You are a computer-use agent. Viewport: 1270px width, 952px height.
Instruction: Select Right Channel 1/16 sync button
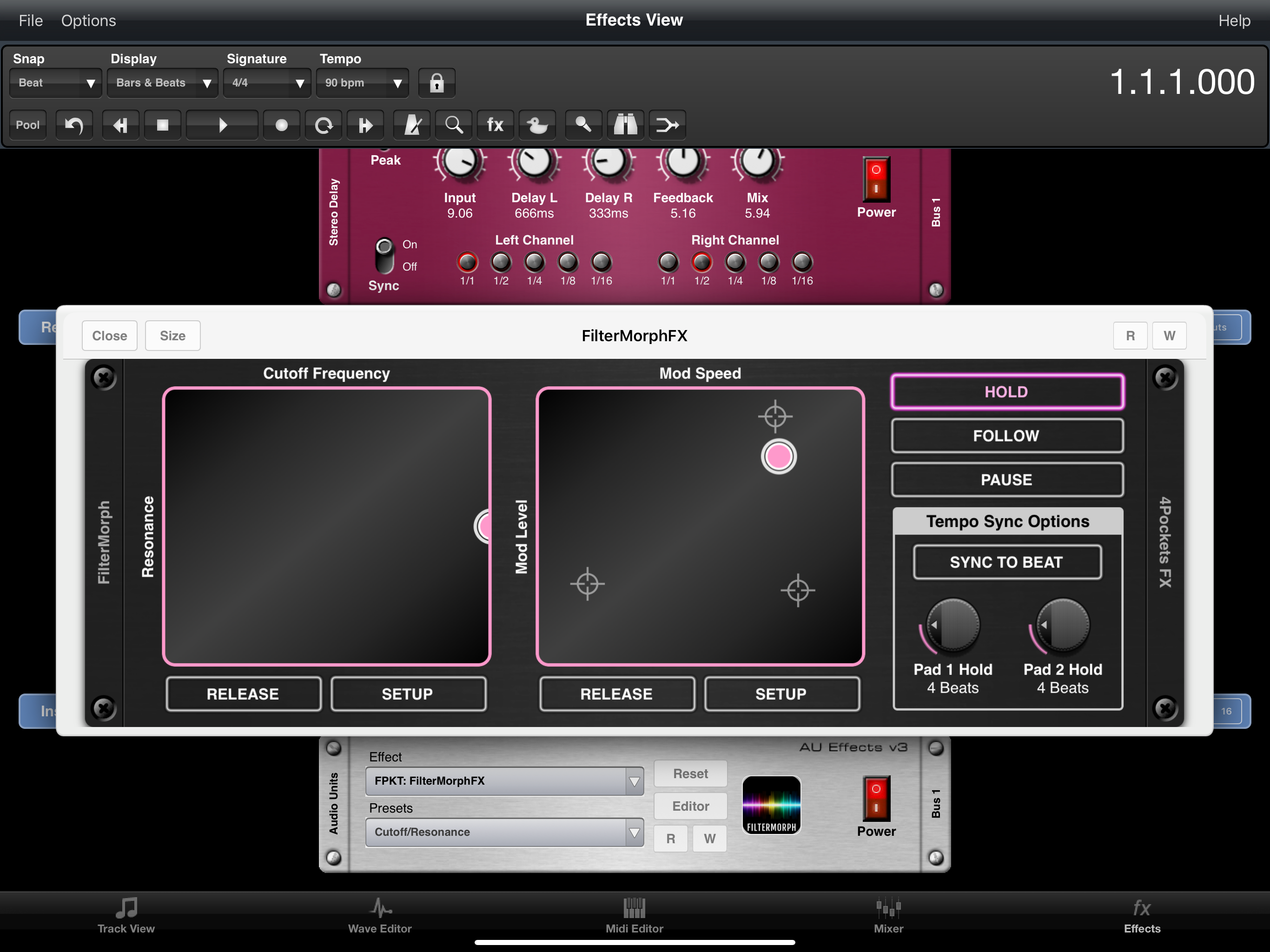pyautogui.click(x=802, y=262)
